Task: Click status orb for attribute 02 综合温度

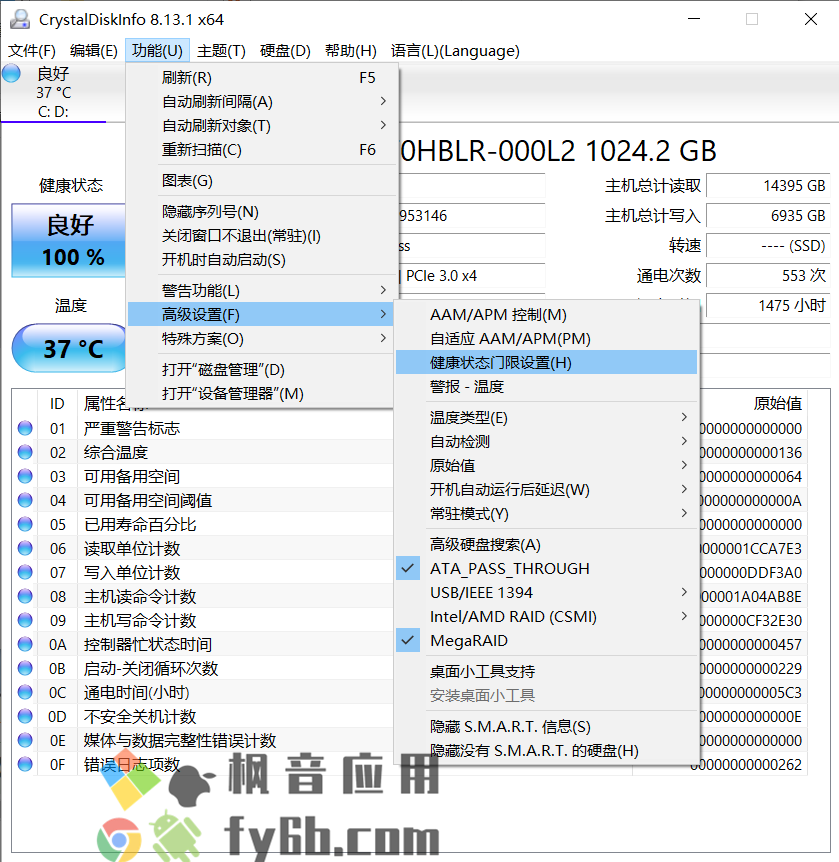Action: [25, 452]
